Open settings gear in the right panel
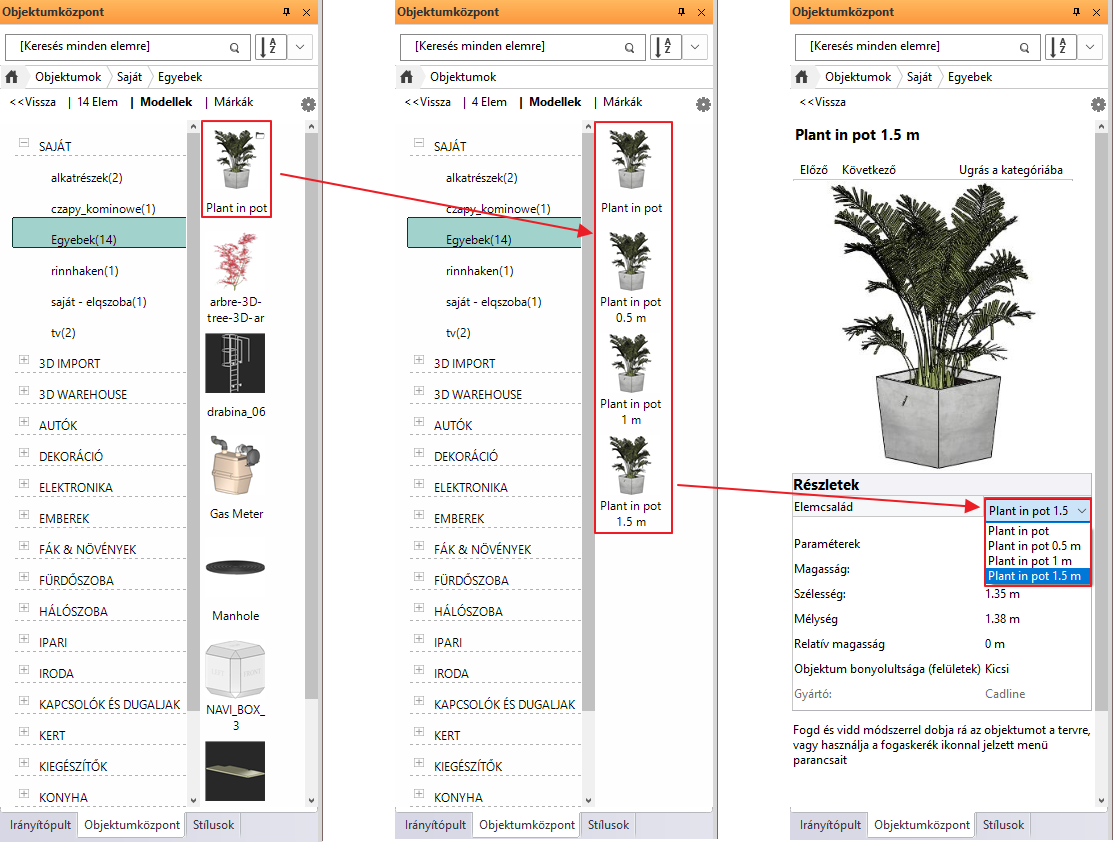The width and height of the screenshot is (1113, 842). 1098,104
